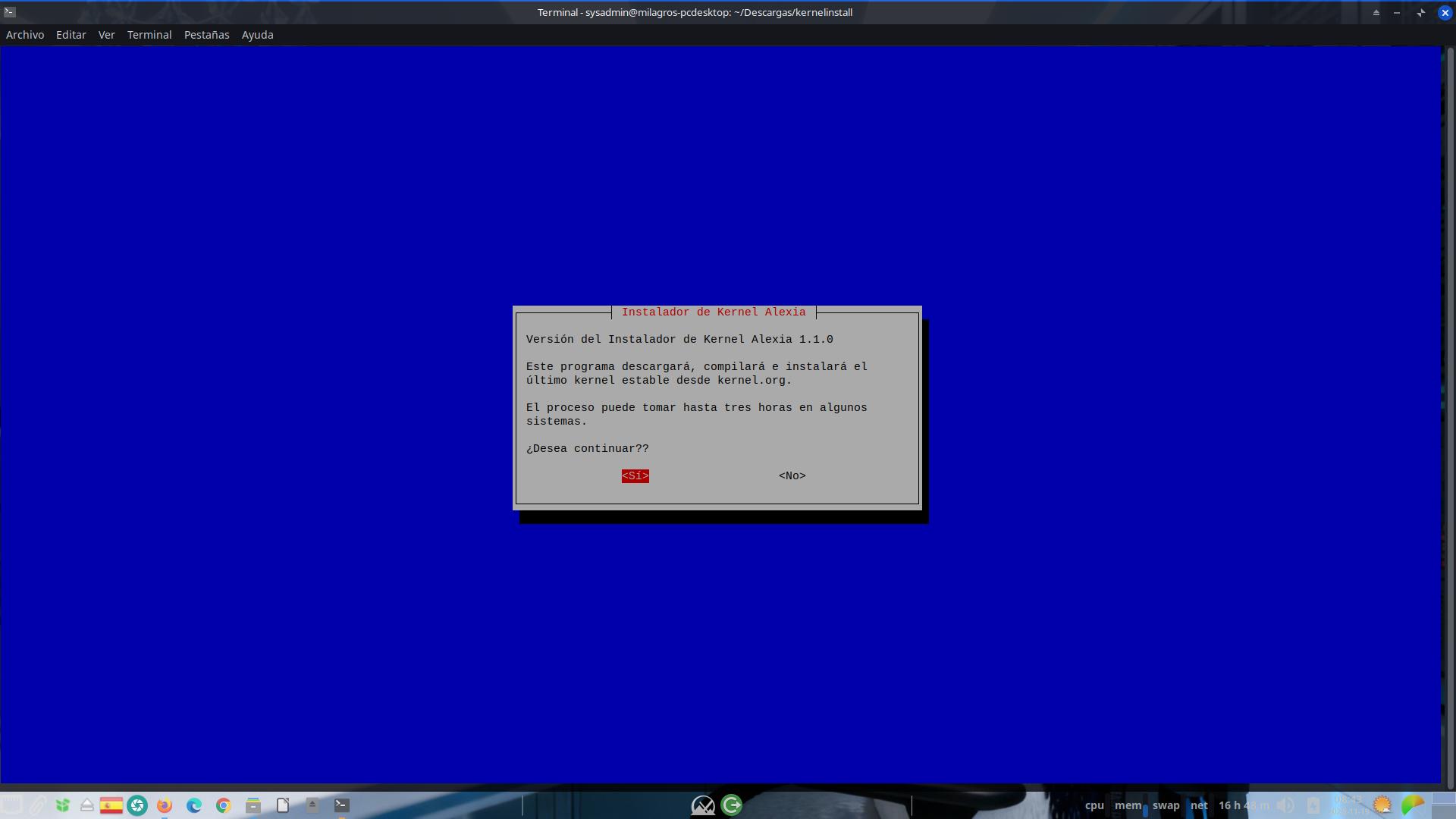
Task: Open the Archivo menu
Action: (25, 35)
